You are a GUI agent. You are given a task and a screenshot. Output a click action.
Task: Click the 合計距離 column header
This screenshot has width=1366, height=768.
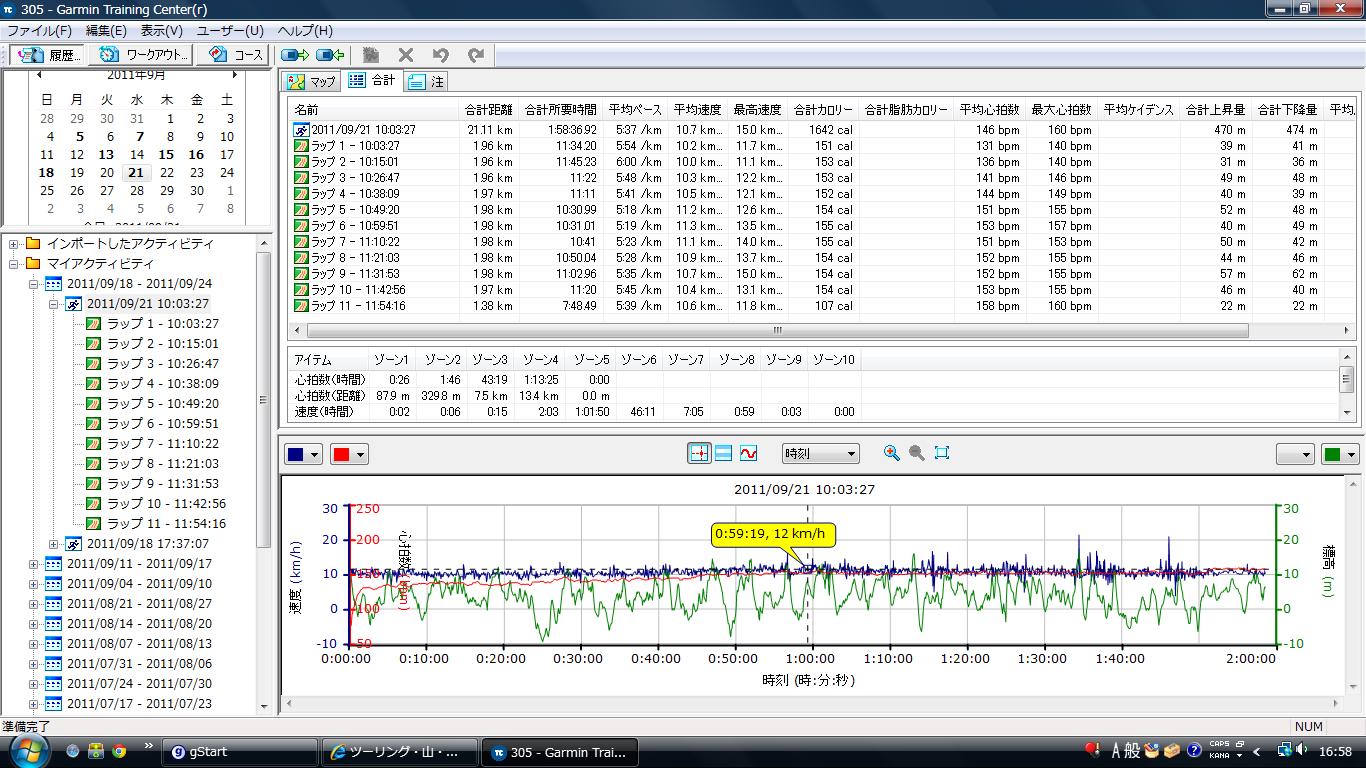tap(488, 109)
